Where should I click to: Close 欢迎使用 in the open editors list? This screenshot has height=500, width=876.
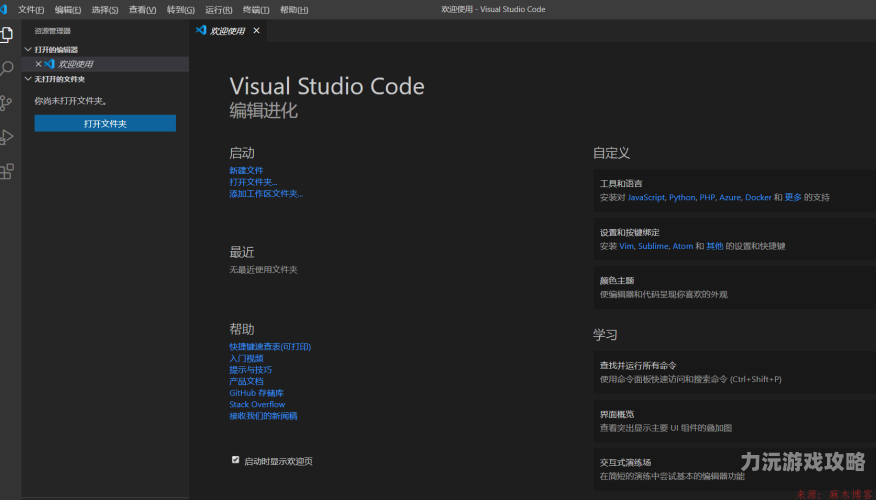pyautogui.click(x=39, y=64)
